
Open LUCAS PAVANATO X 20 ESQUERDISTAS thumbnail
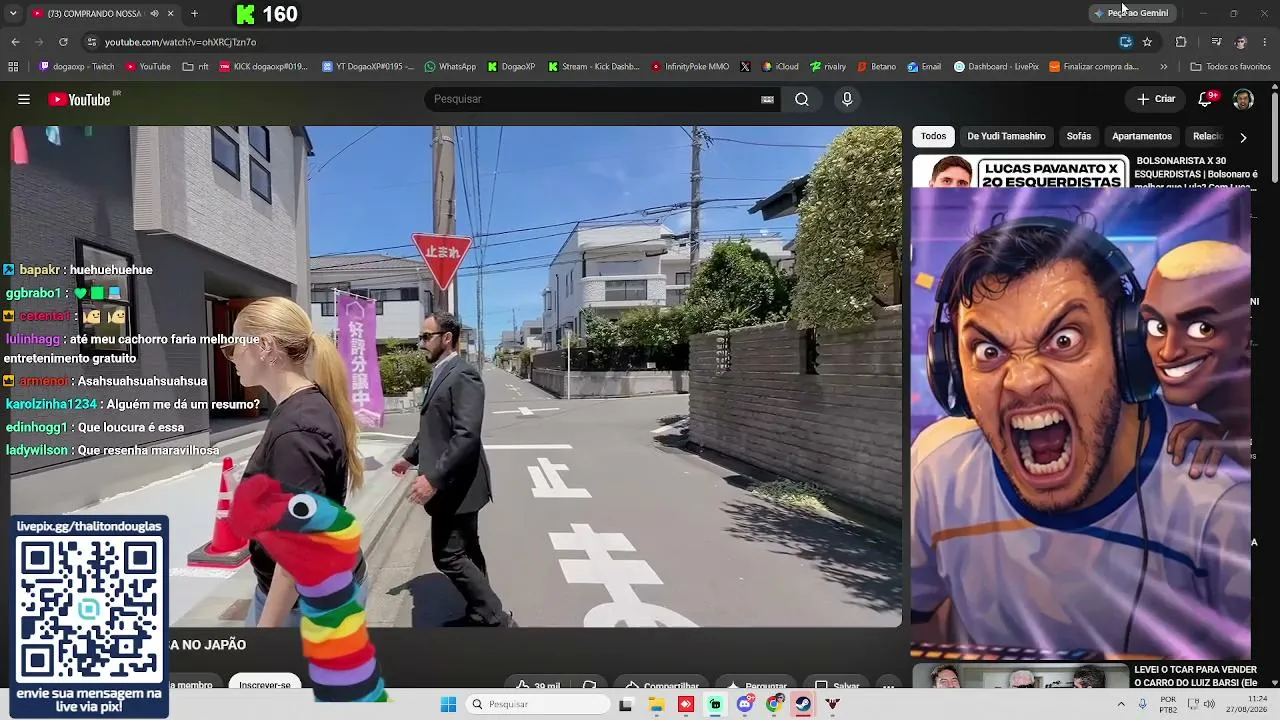pos(1021,171)
